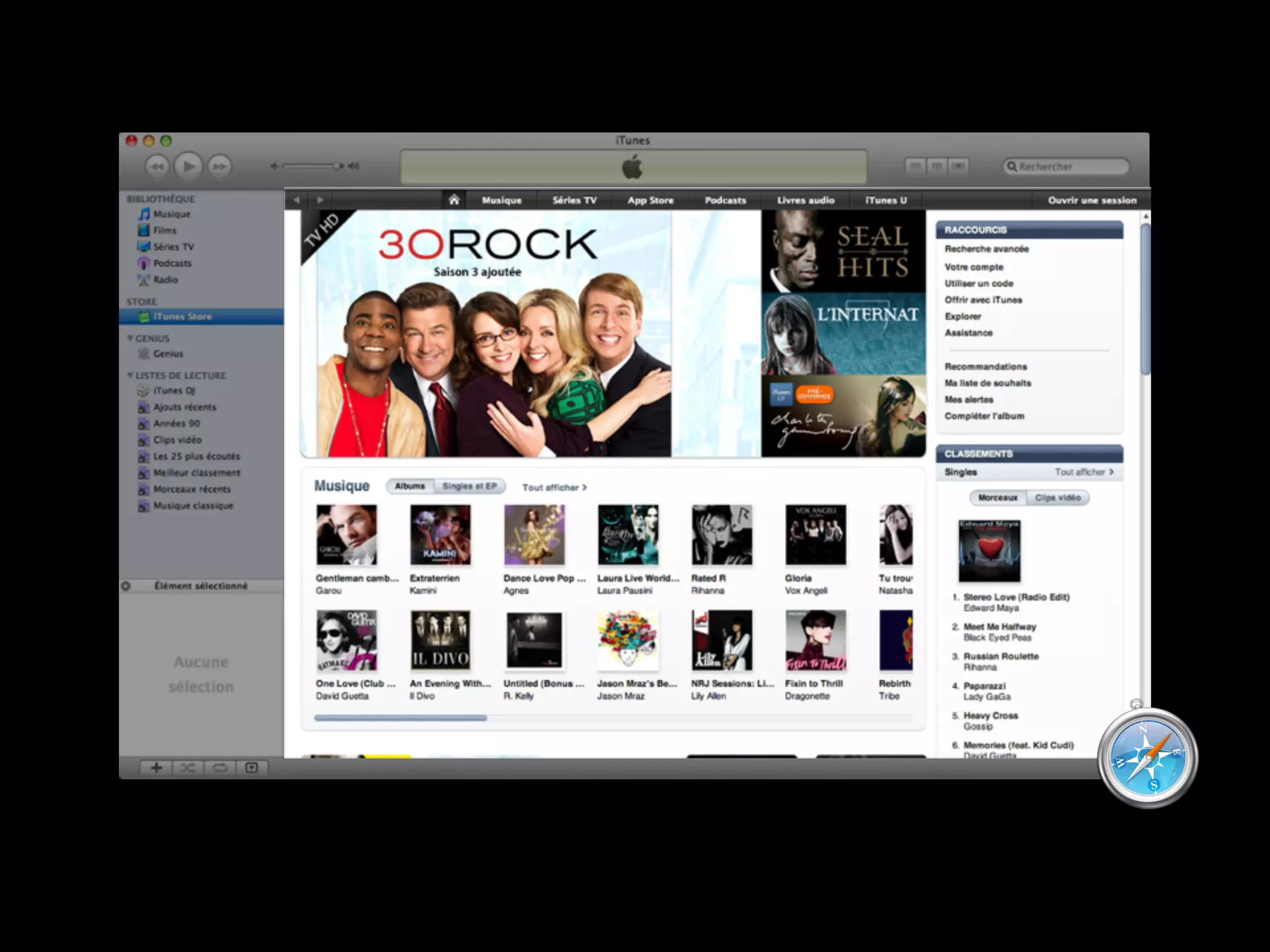The image size is (1270, 952).
Task: Click the store back arrow
Action: click(x=296, y=200)
